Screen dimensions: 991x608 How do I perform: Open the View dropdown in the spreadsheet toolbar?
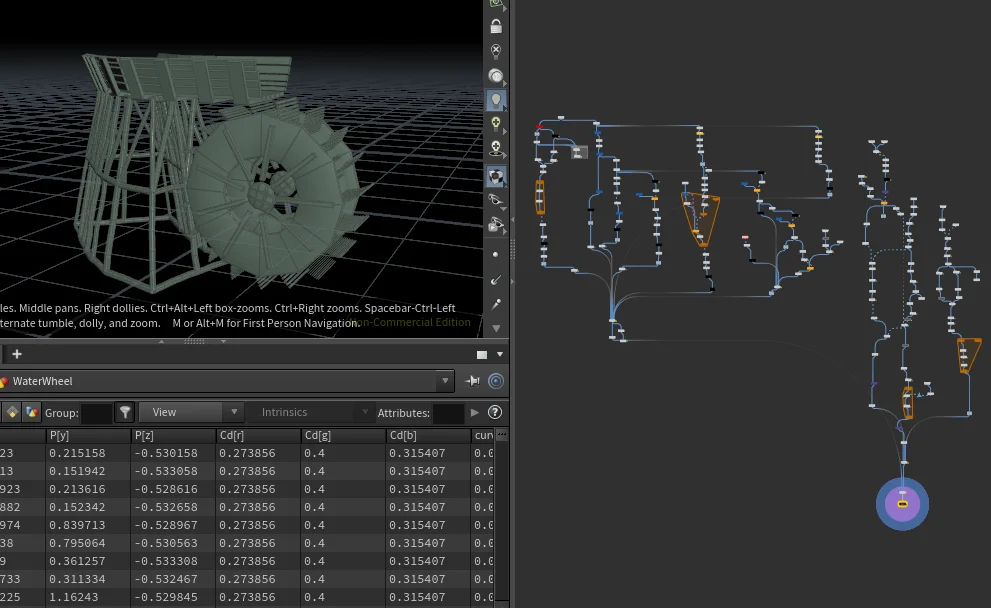(190, 411)
